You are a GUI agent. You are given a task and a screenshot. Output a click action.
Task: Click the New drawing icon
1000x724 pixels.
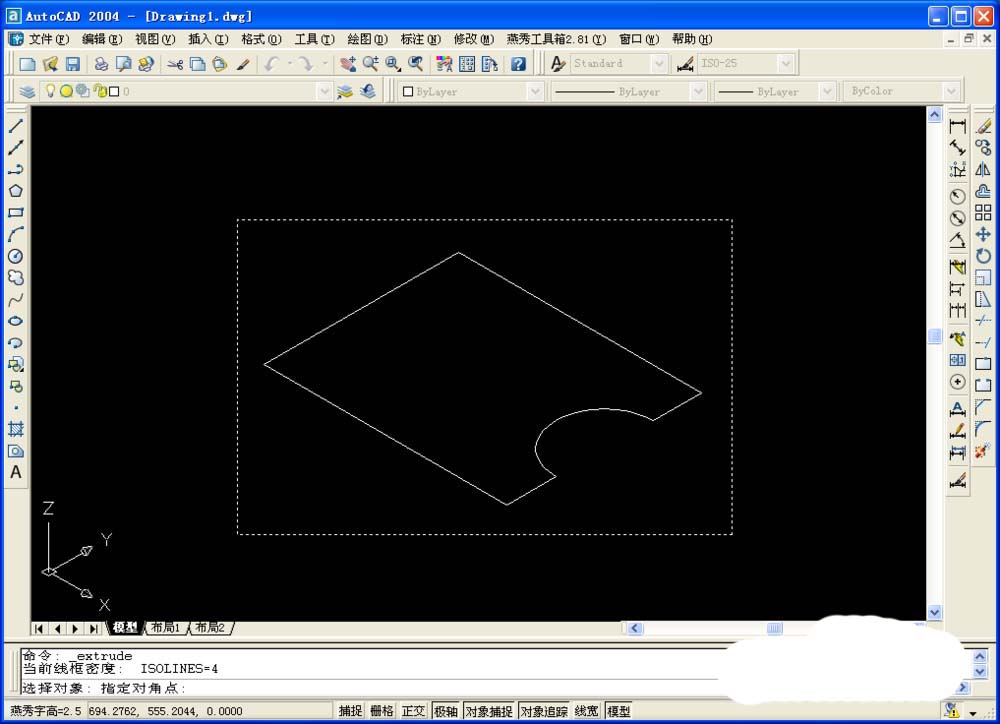tap(27, 64)
